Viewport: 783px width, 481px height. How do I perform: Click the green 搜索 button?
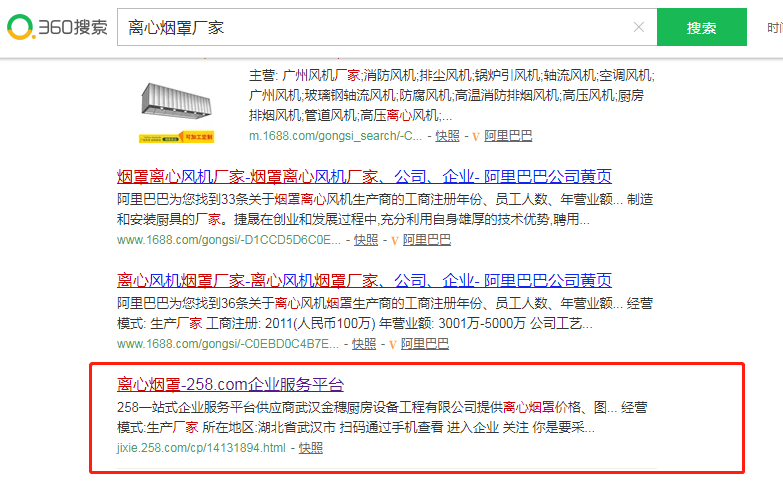702,27
